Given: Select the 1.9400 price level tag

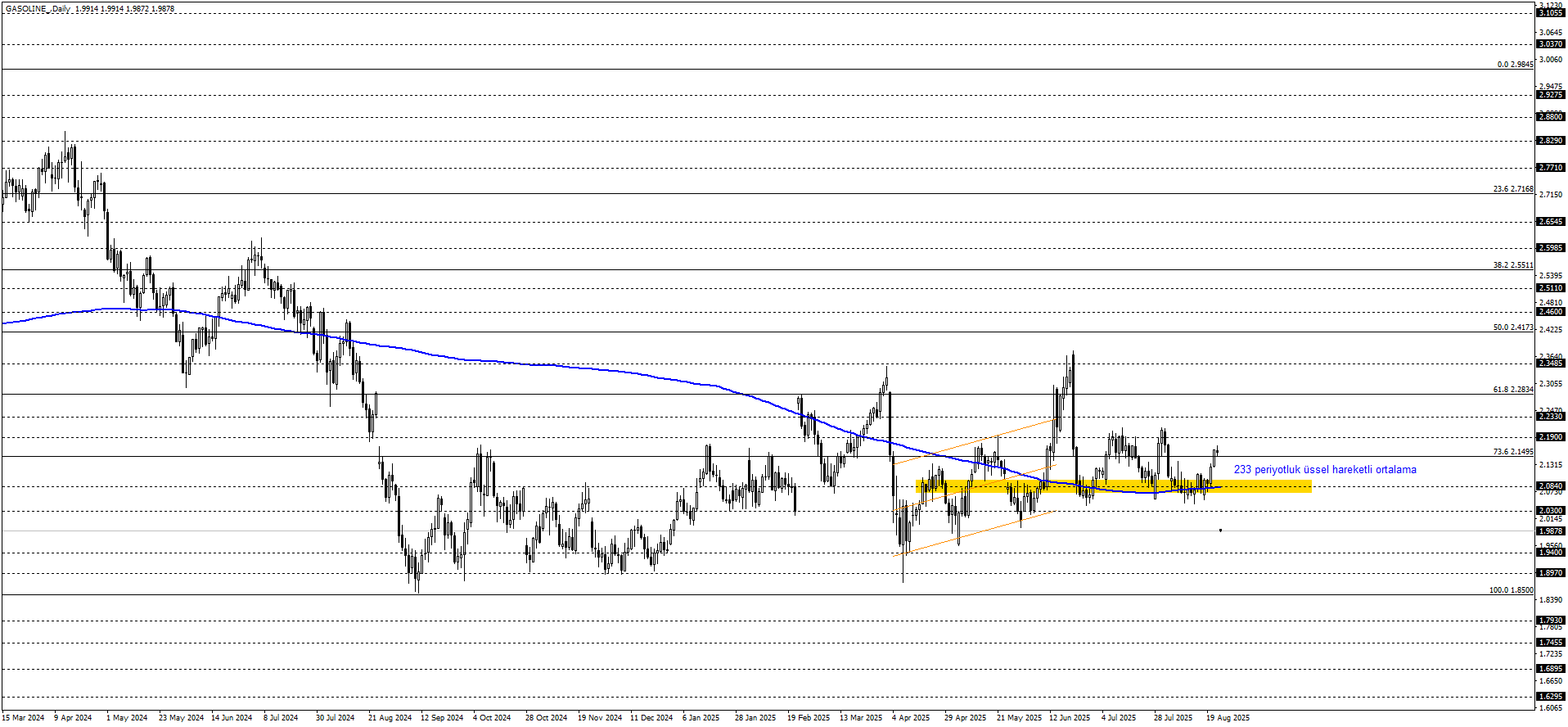Looking at the screenshot, I should coord(1551,553).
